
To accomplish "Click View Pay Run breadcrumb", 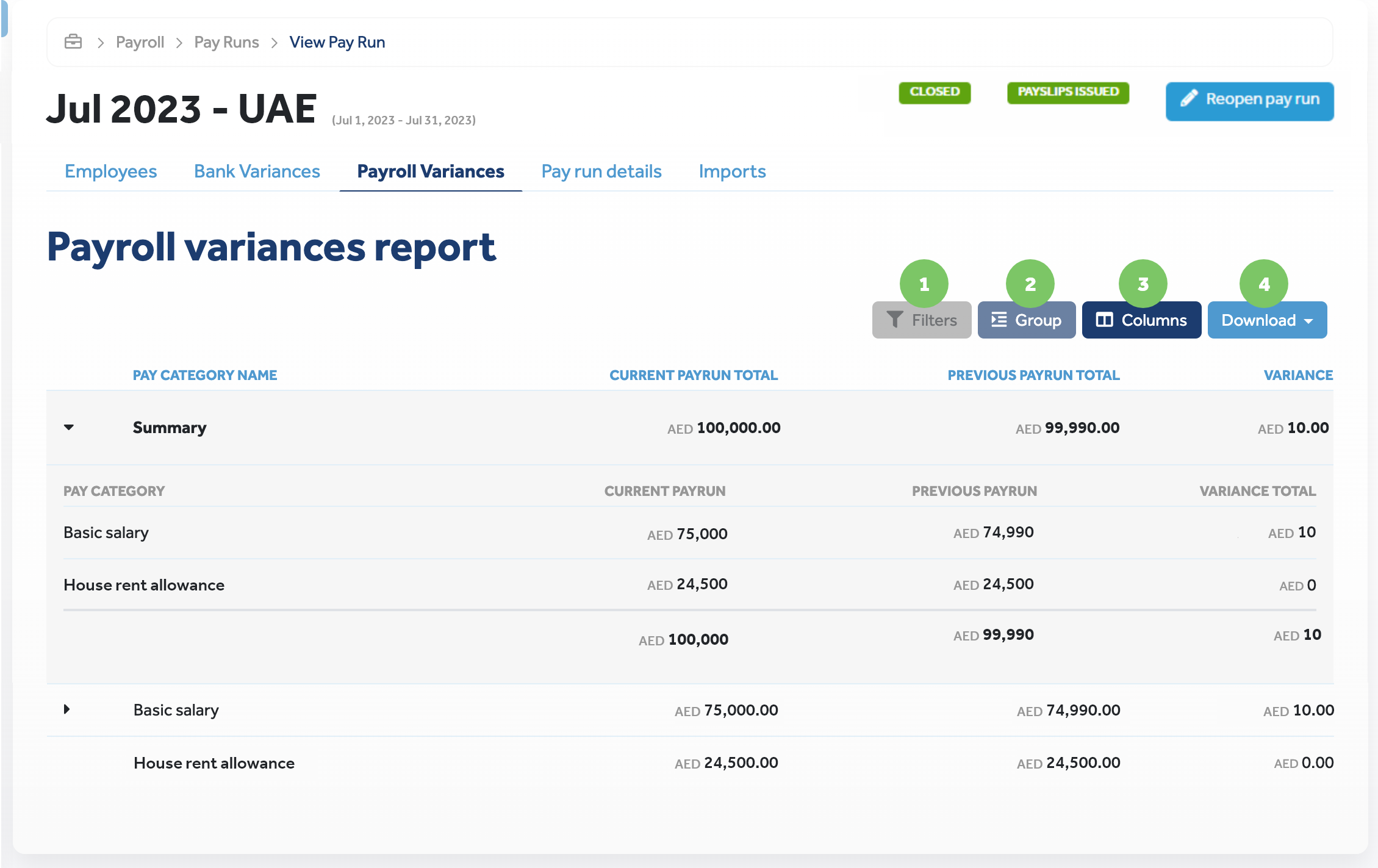I will (337, 42).
